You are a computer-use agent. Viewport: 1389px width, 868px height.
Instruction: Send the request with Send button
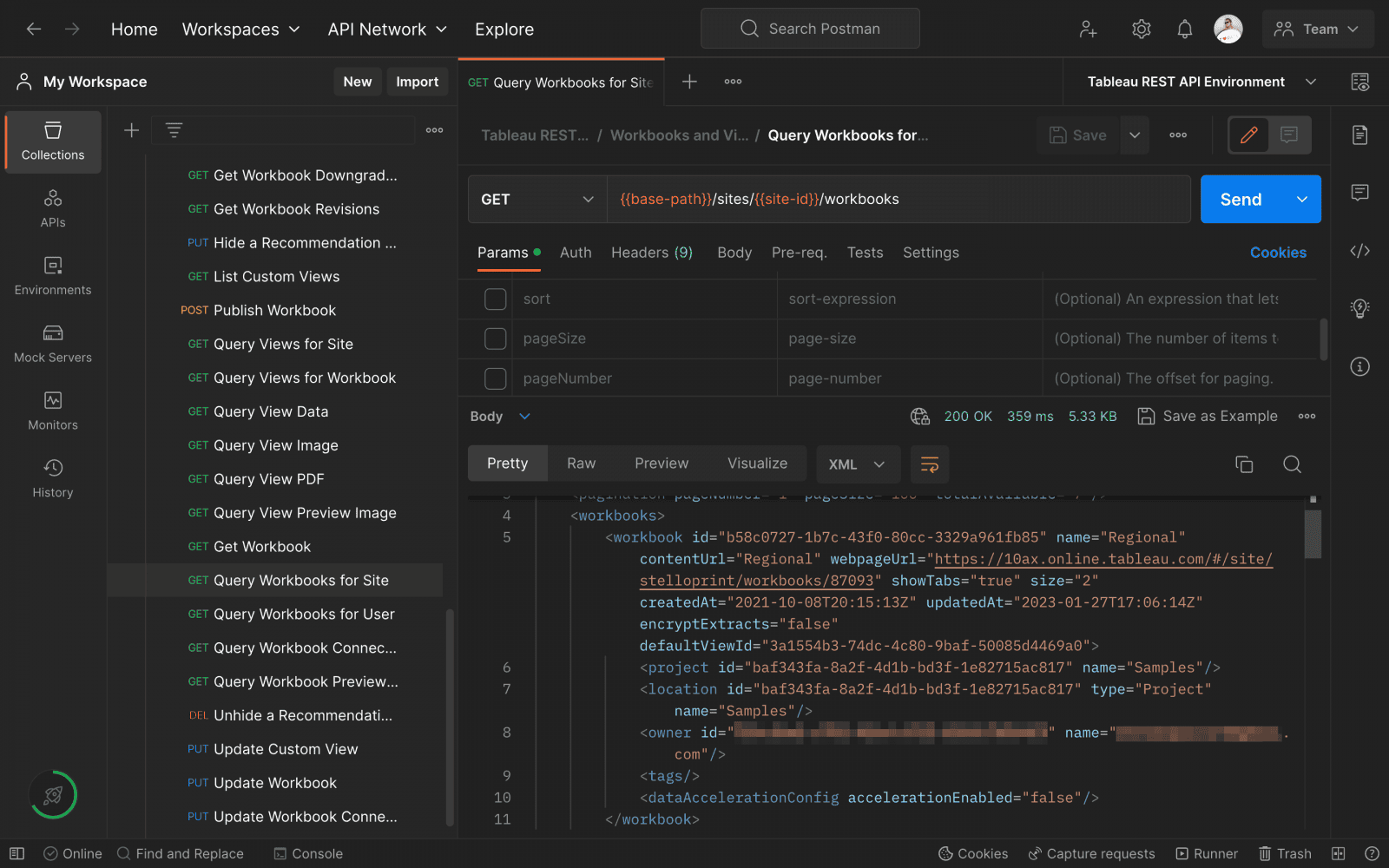point(1241,200)
